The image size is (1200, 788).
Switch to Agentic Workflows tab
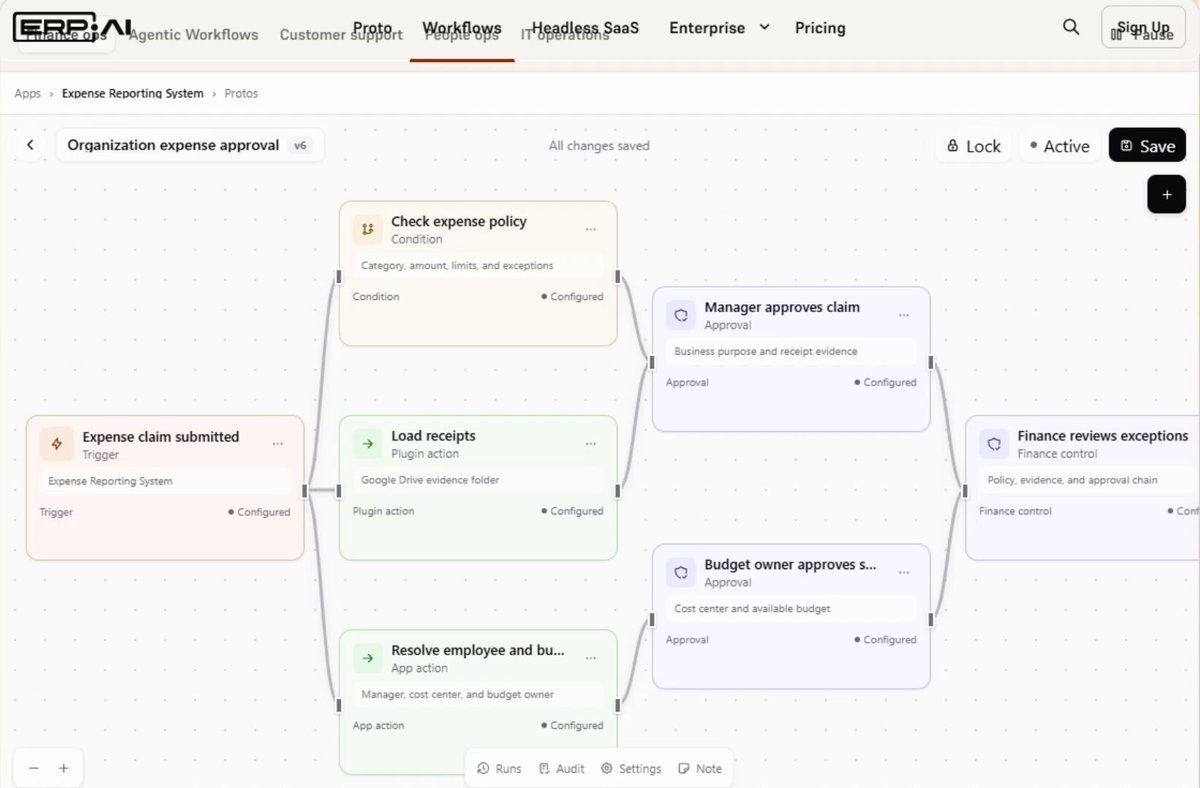coord(194,35)
